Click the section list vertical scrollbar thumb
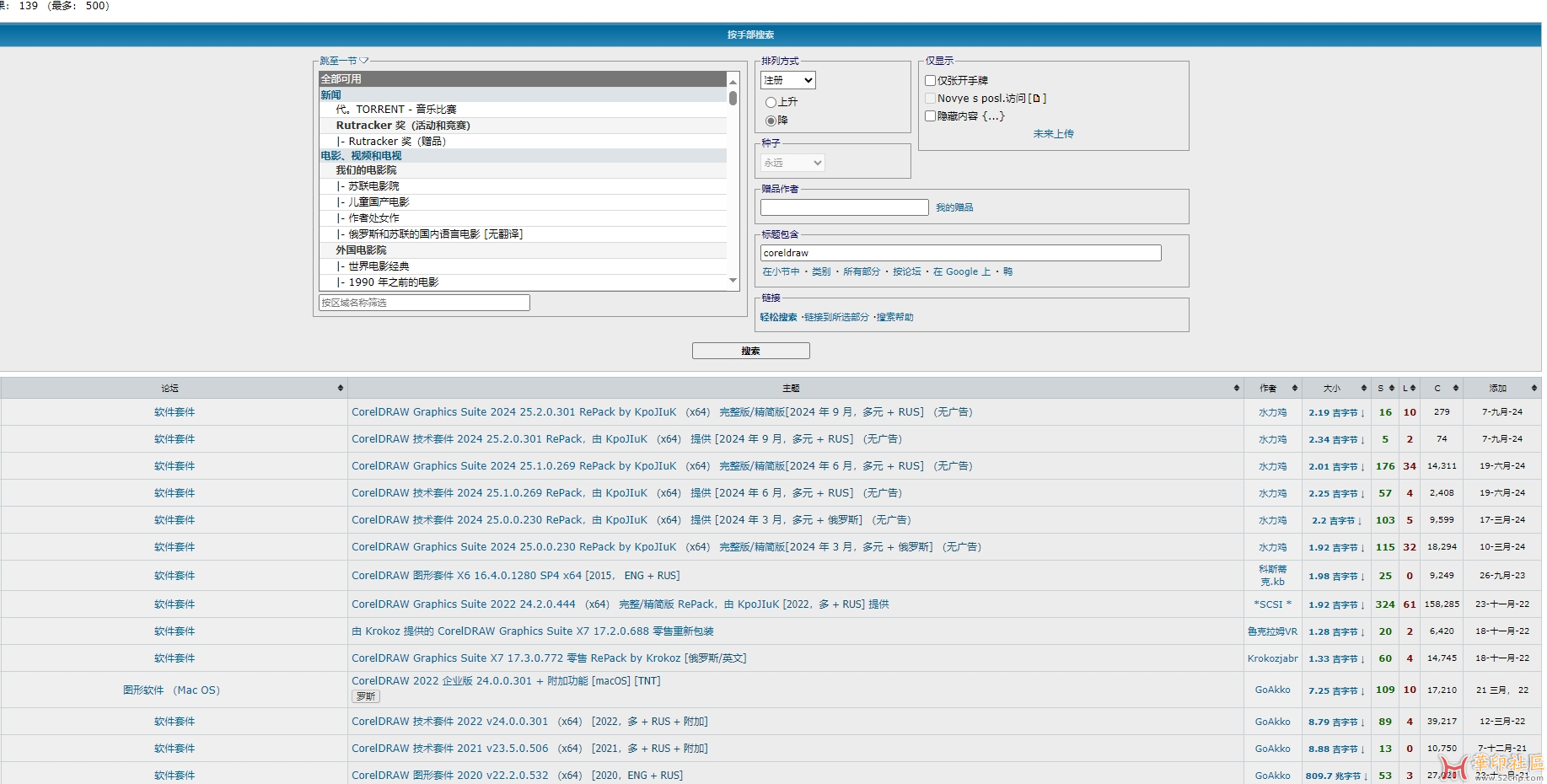The image size is (1547, 784). pos(733,98)
